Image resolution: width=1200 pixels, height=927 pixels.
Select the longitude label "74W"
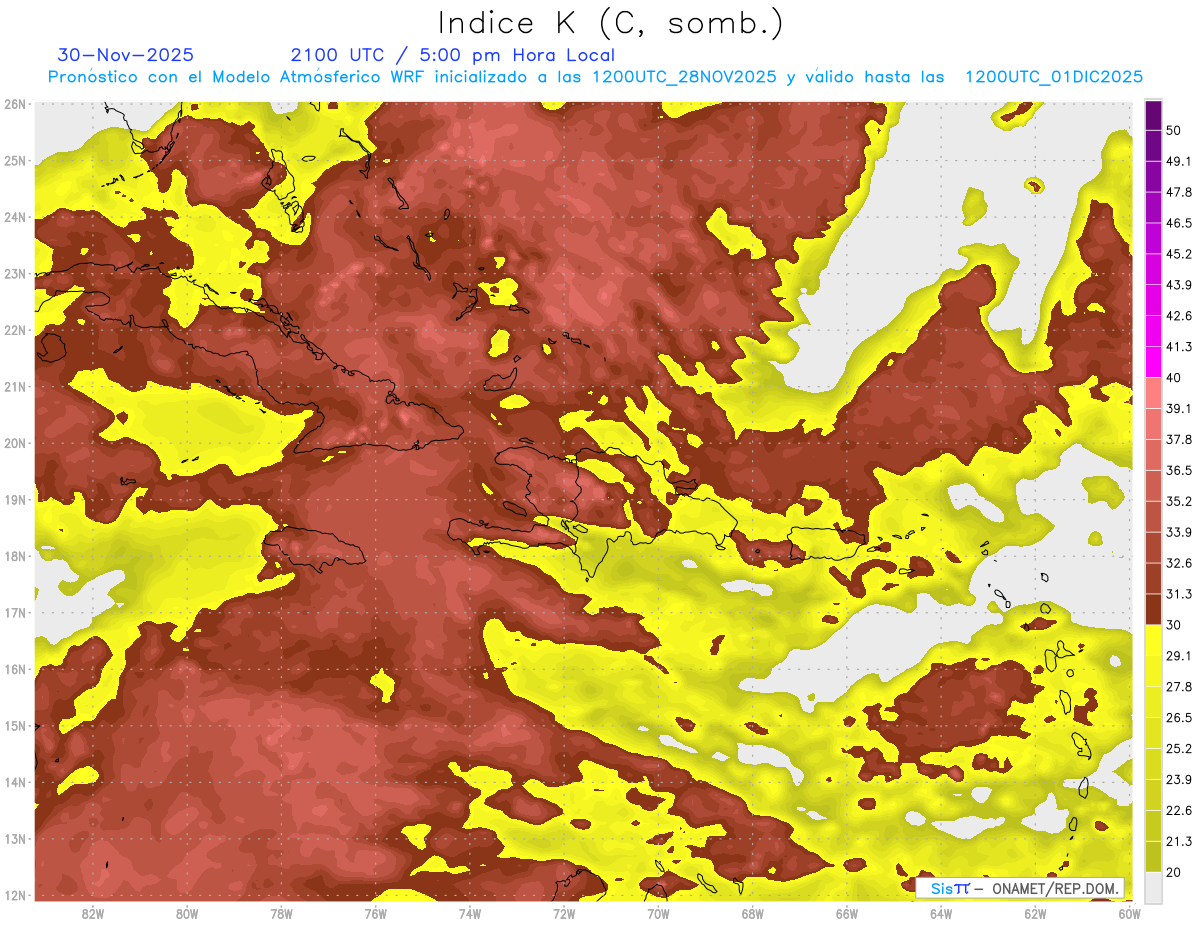coord(470,914)
